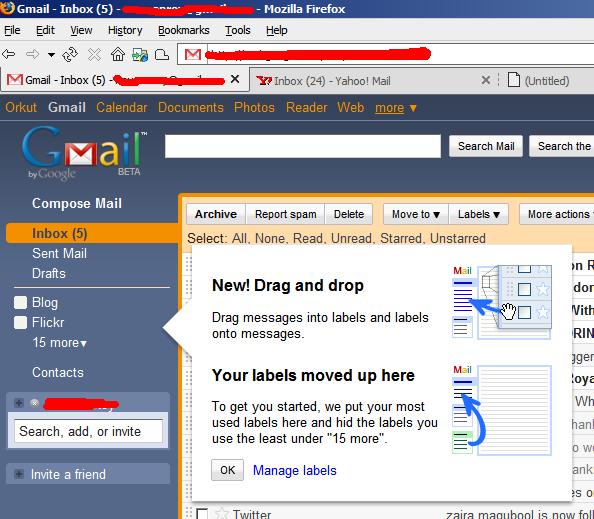Screen dimensions: 594x519
Task: Open Photos link
Action: (254, 107)
